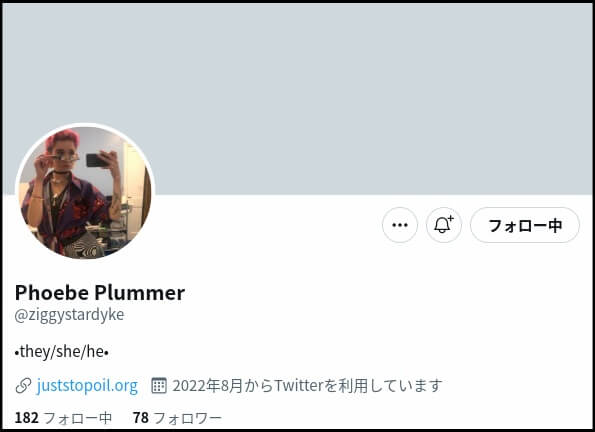Viewport: 595px width, 432px height.
Task: Click the @ziggystardyke username handle
Action: [69, 315]
